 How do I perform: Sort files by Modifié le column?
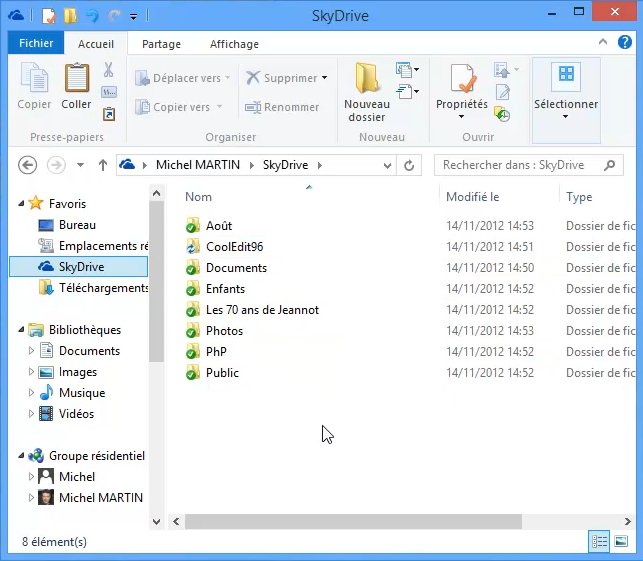473,197
